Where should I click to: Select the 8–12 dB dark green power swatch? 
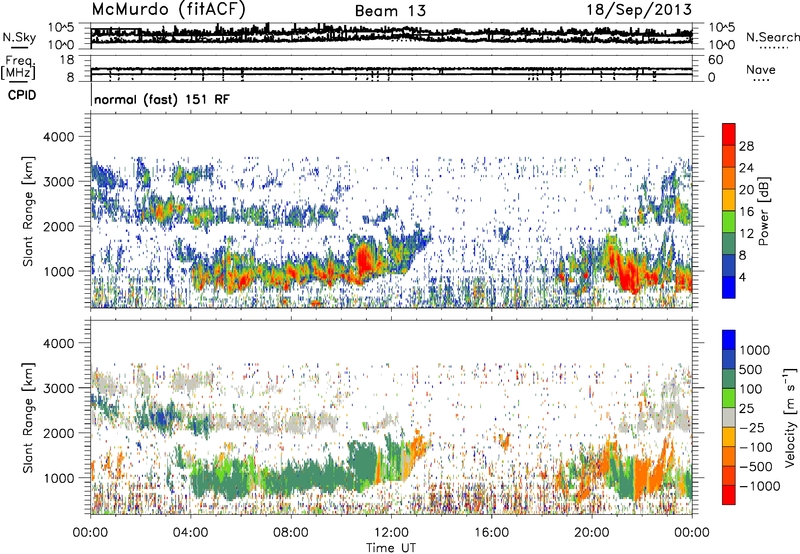[729, 244]
